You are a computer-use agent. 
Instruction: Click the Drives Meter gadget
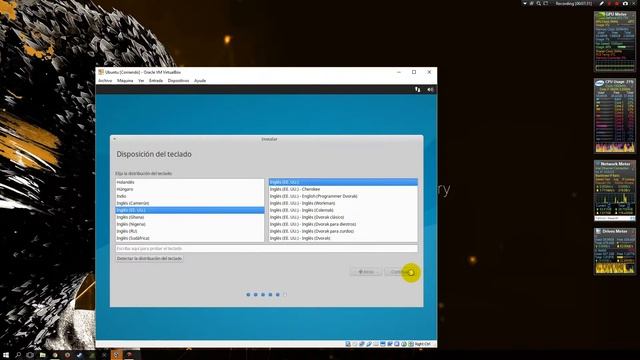pyautogui.click(x=615, y=251)
